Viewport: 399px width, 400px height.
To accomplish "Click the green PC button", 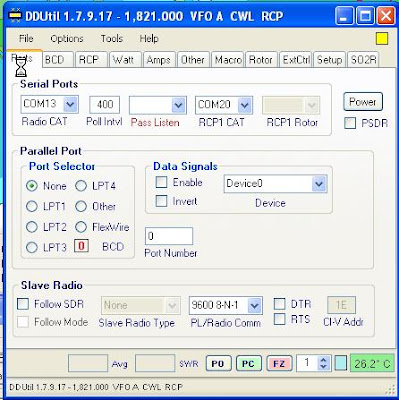I will tap(248, 364).
